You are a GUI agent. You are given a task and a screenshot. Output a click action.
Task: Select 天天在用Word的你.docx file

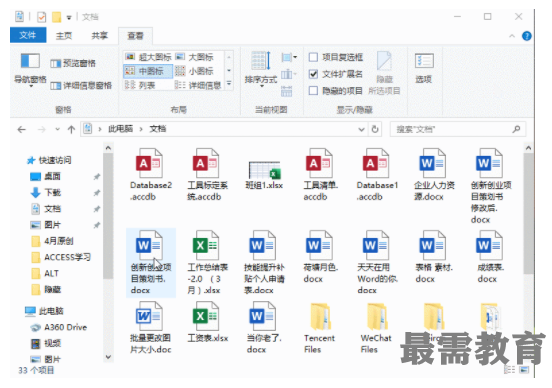pos(377,262)
